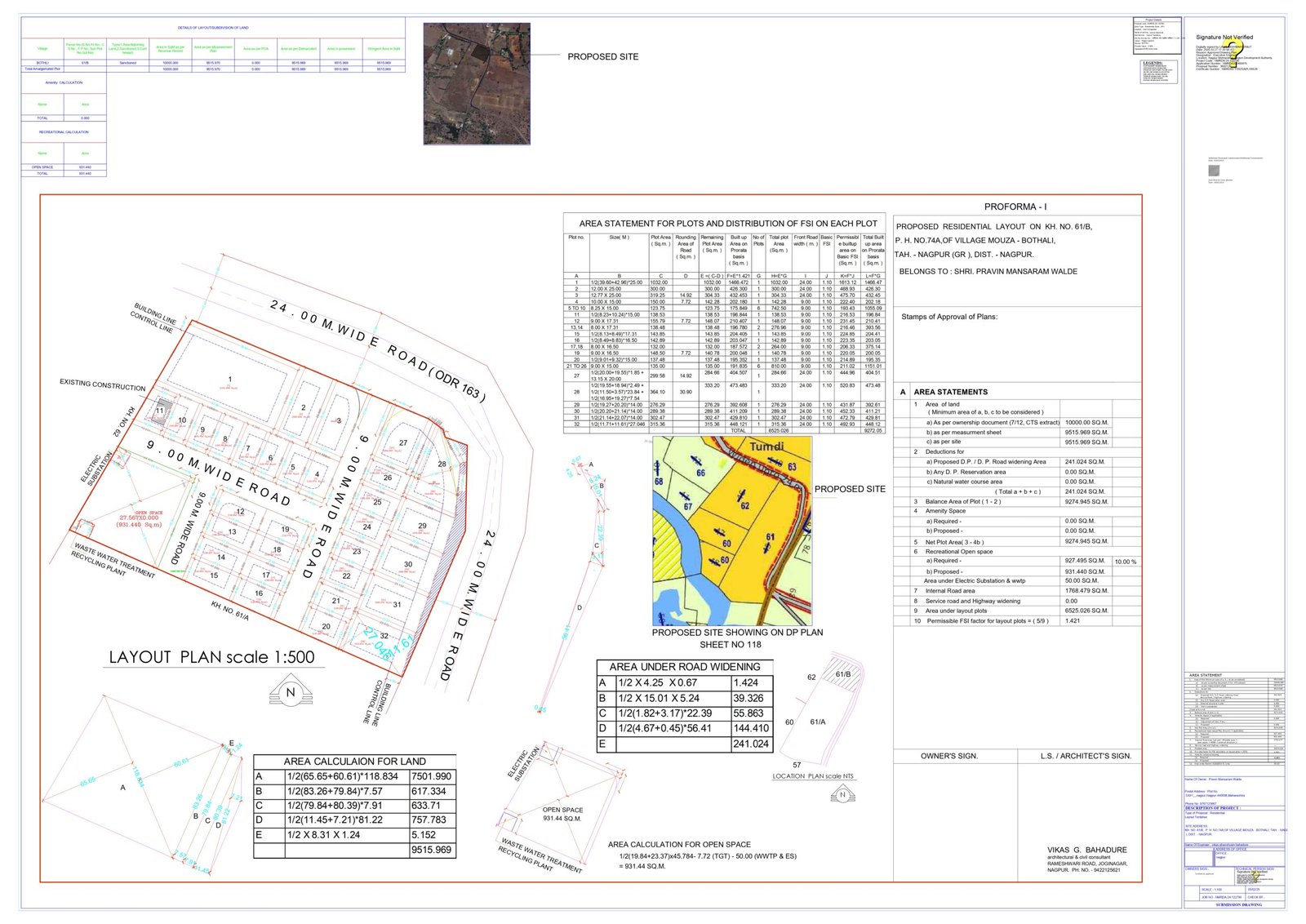This screenshot has height=924, width=1306.
Task: Open the satellite image of proposed site
Action: point(477,84)
